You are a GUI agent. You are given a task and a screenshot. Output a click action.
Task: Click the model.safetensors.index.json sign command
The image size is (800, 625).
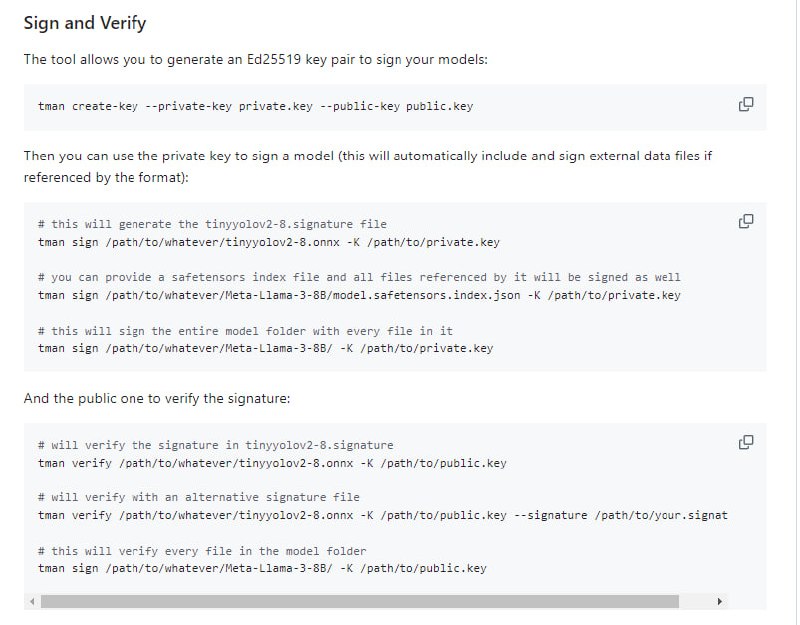click(359, 295)
